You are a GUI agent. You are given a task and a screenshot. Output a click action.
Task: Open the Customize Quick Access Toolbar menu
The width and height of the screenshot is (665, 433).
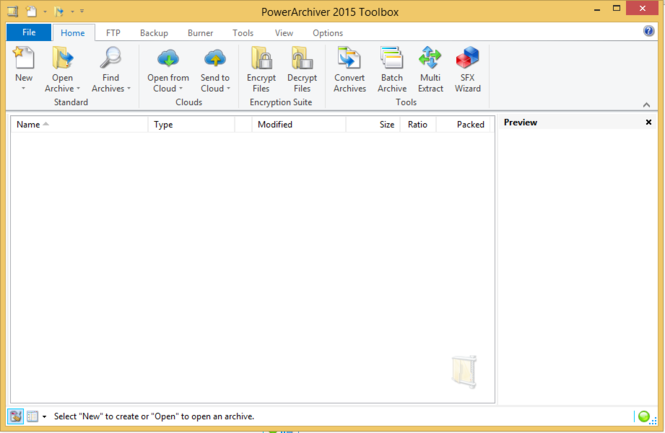82,11
